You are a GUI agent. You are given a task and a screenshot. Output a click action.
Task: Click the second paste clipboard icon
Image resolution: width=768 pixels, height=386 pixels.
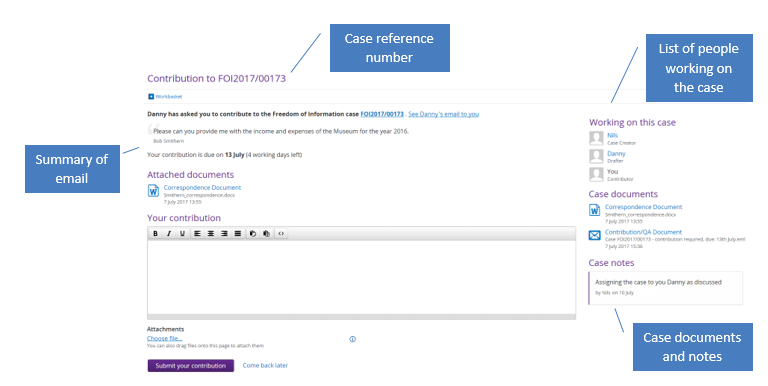[x=266, y=234]
